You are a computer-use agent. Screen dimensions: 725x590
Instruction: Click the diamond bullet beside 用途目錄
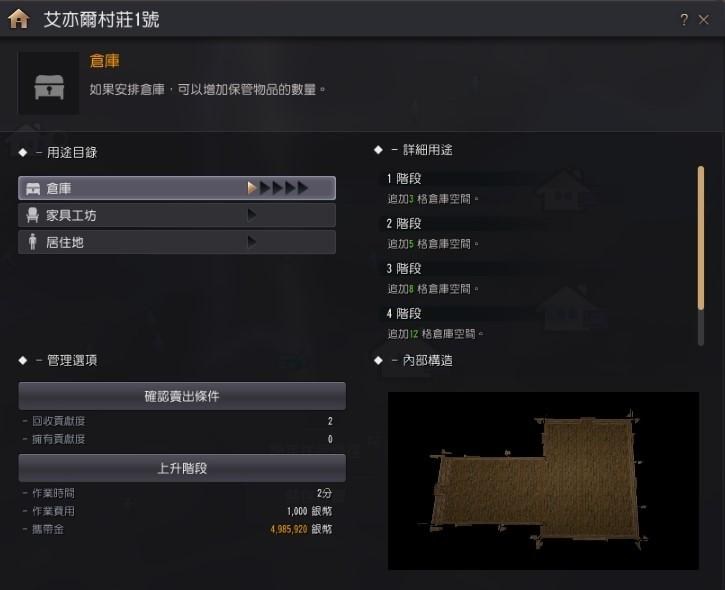[x=23, y=153]
